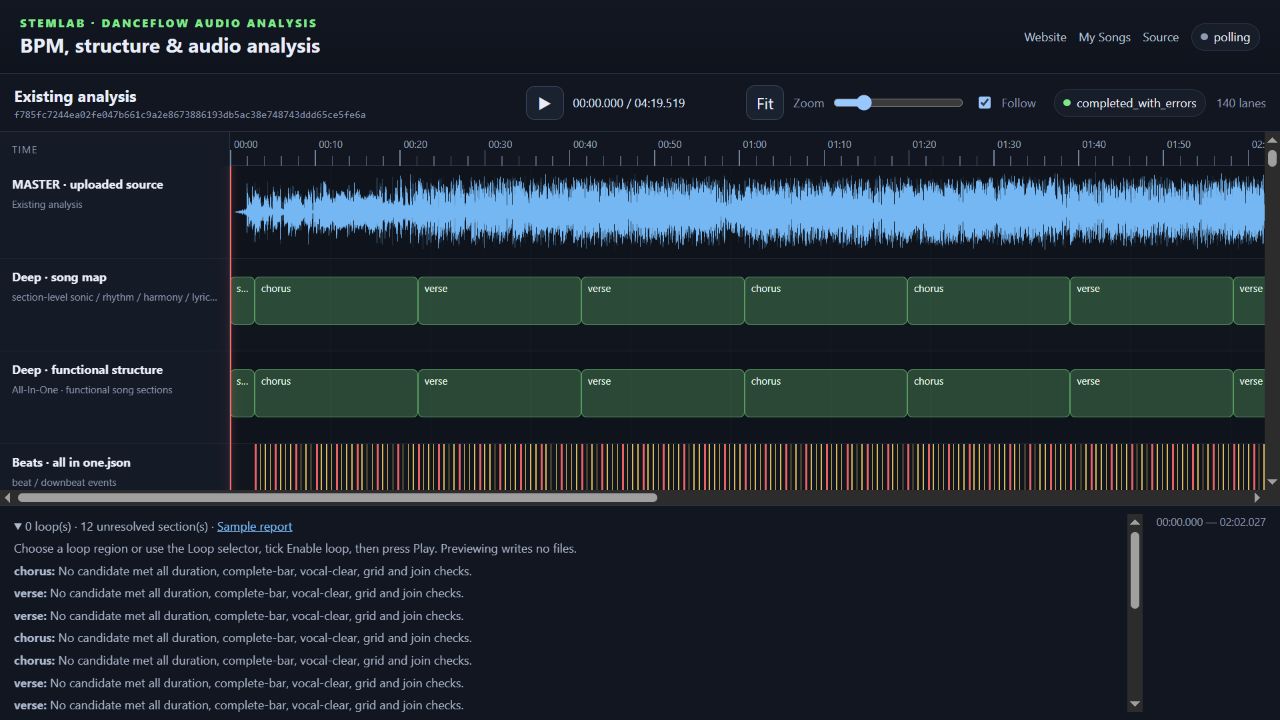1280x720 pixels.
Task: Open the Sample report link
Action: pyautogui.click(x=255, y=526)
